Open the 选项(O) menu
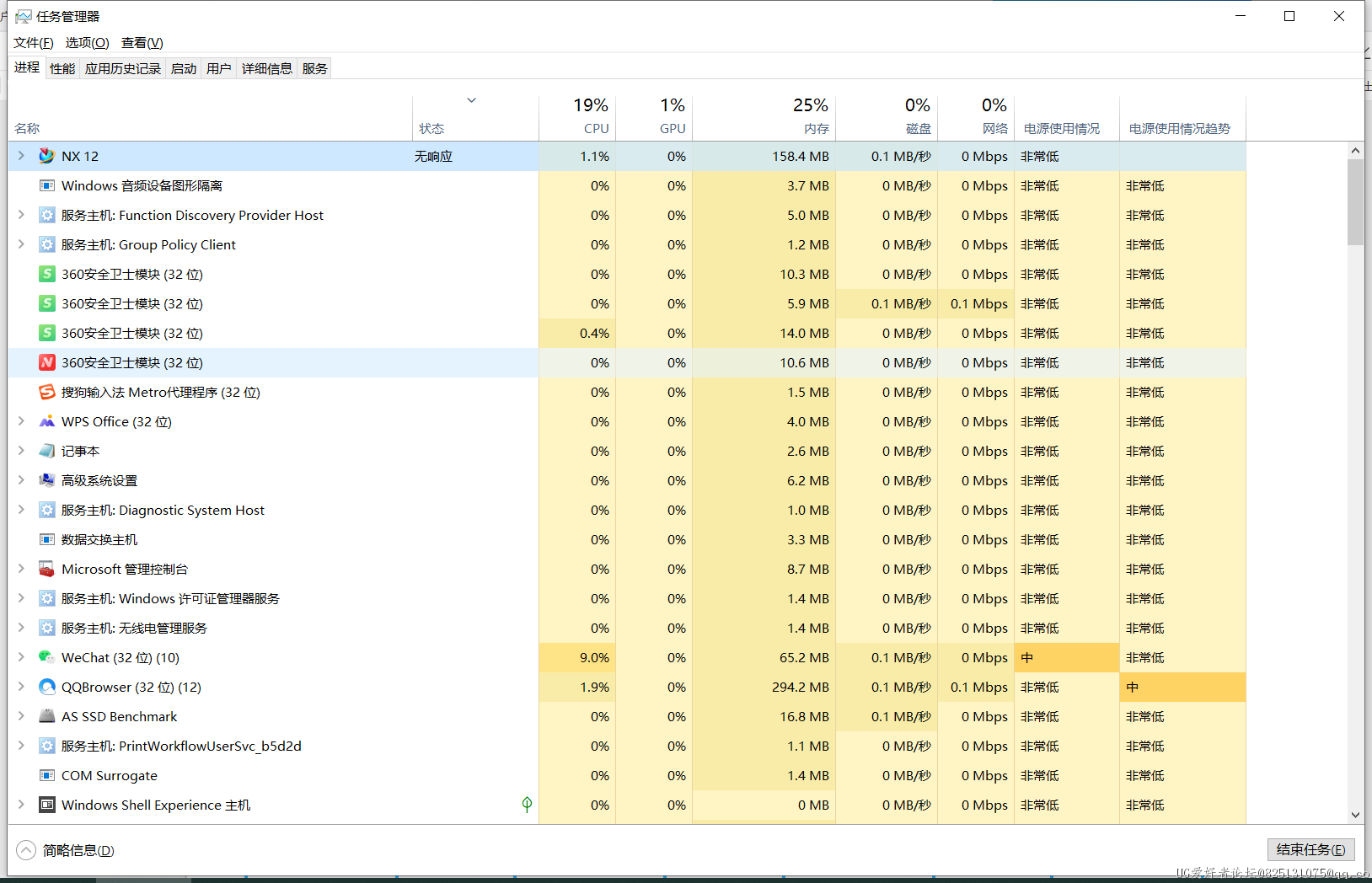Screen dimensions: 1372x883 pyautogui.click(x=88, y=43)
